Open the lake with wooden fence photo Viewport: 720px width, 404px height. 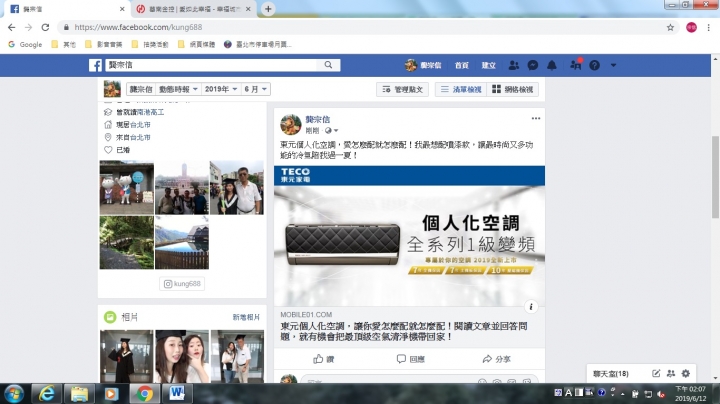point(182,242)
